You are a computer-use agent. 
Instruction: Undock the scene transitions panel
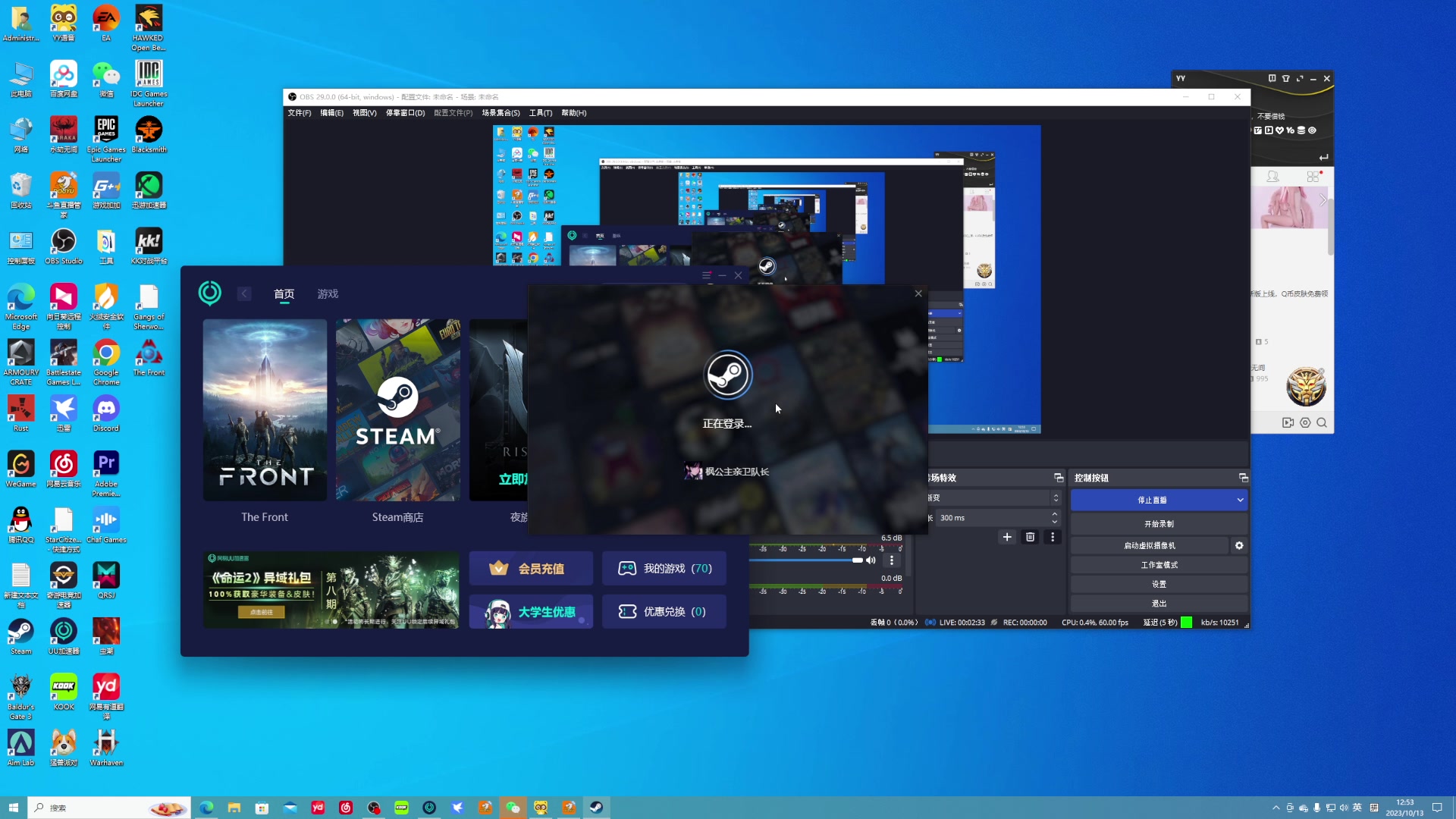1059,478
